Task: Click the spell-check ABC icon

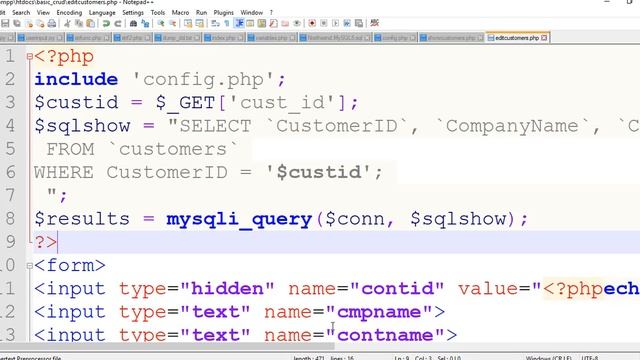Action: click(374, 23)
